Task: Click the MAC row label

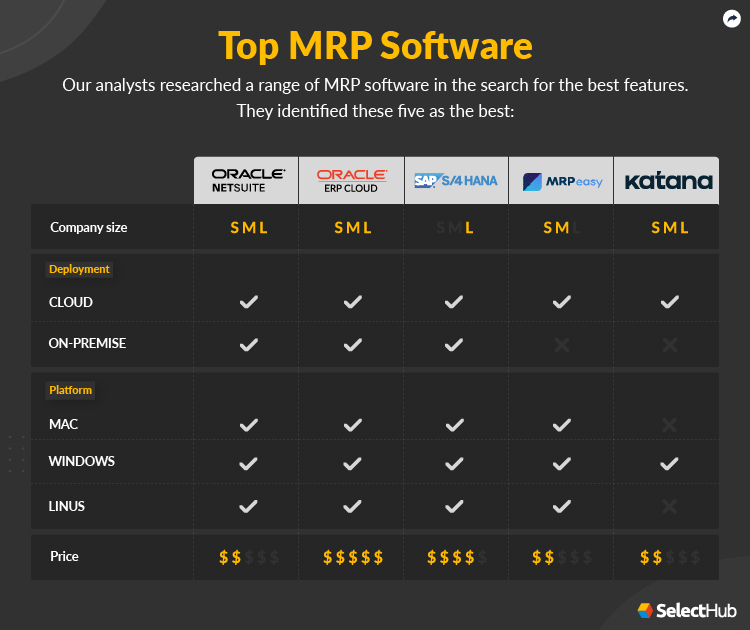Action: (63, 424)
